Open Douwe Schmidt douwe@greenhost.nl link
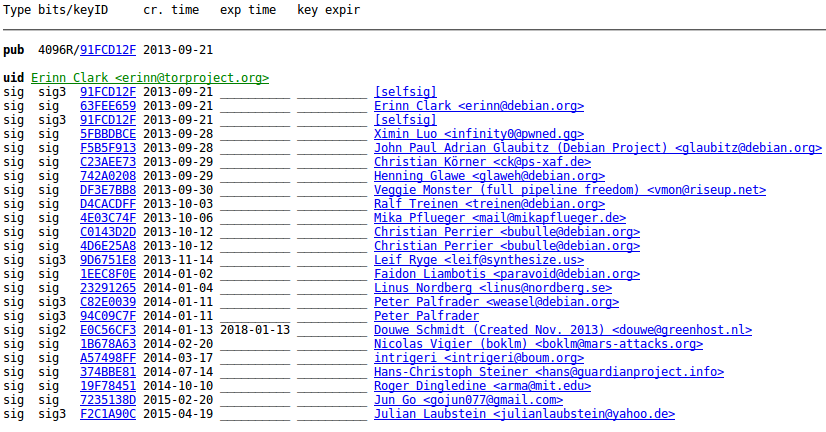The image size is (826, 432). [x=563, y=330]
